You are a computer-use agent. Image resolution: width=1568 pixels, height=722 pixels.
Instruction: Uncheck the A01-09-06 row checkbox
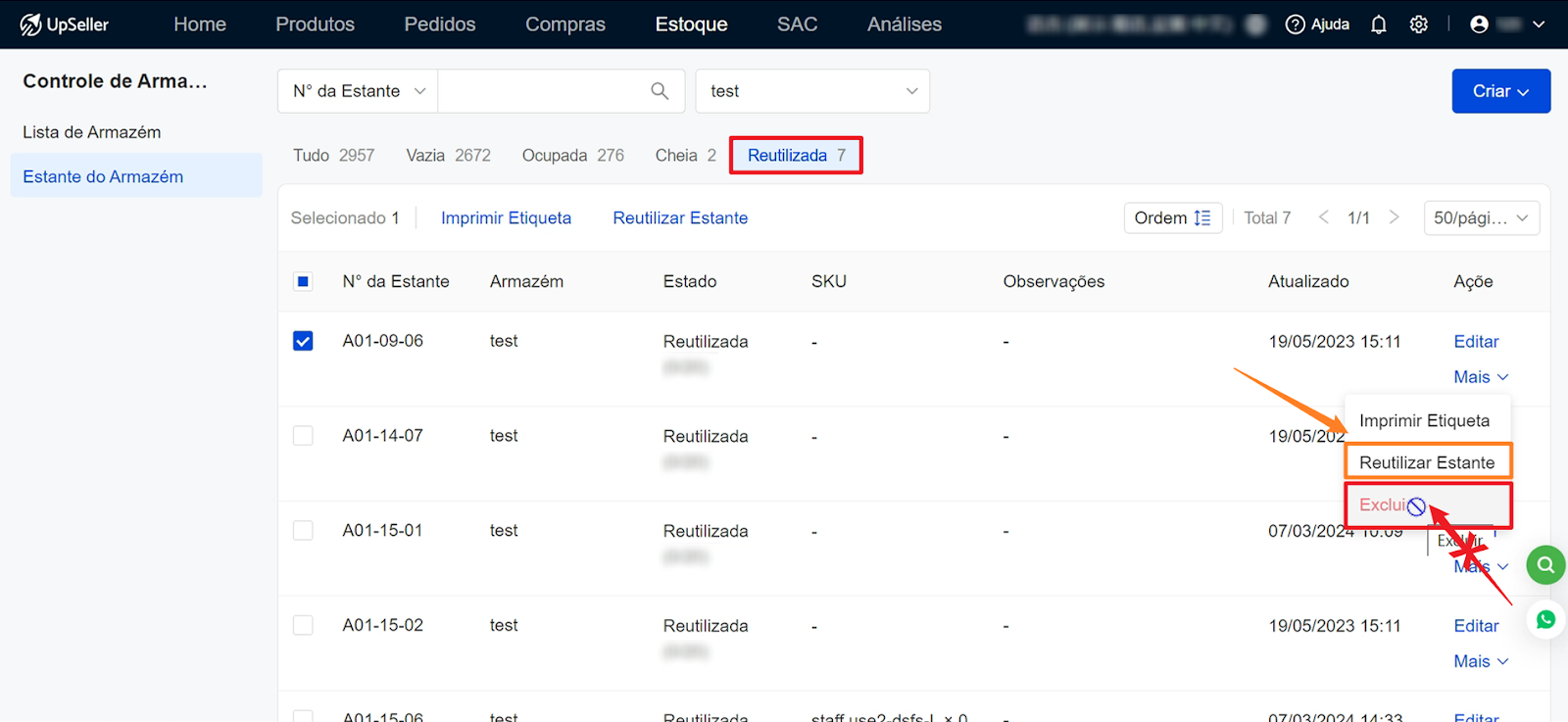[x=303, y=341]
